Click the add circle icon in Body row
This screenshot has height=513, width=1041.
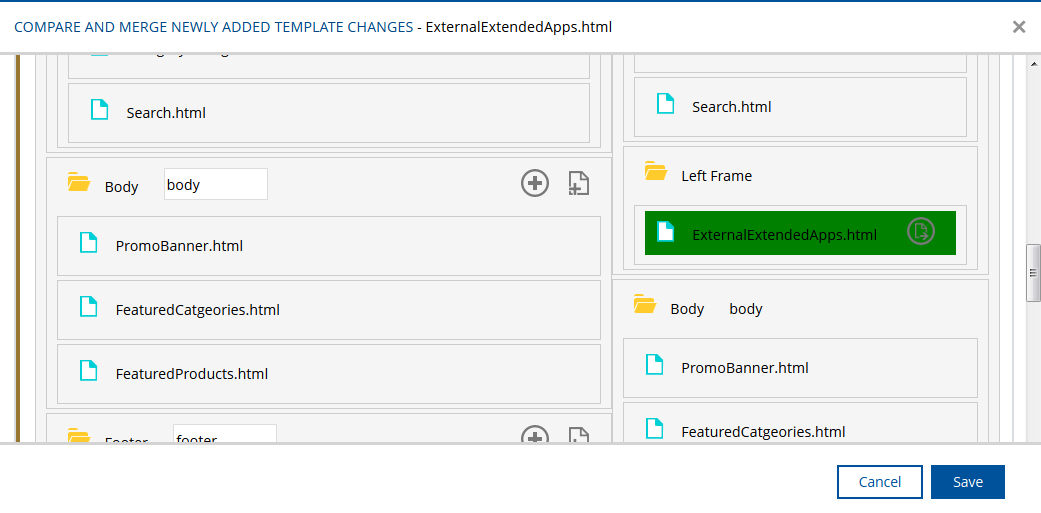pos(535,183)
